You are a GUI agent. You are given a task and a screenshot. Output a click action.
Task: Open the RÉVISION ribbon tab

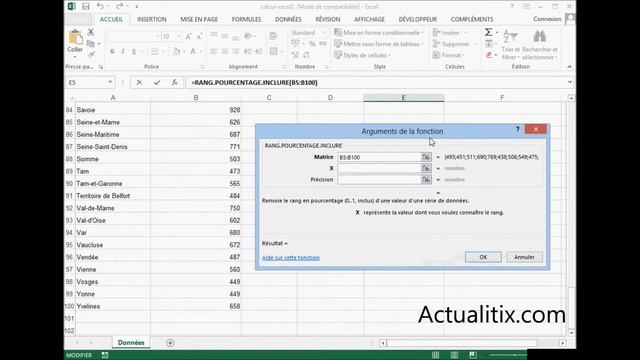328,19
